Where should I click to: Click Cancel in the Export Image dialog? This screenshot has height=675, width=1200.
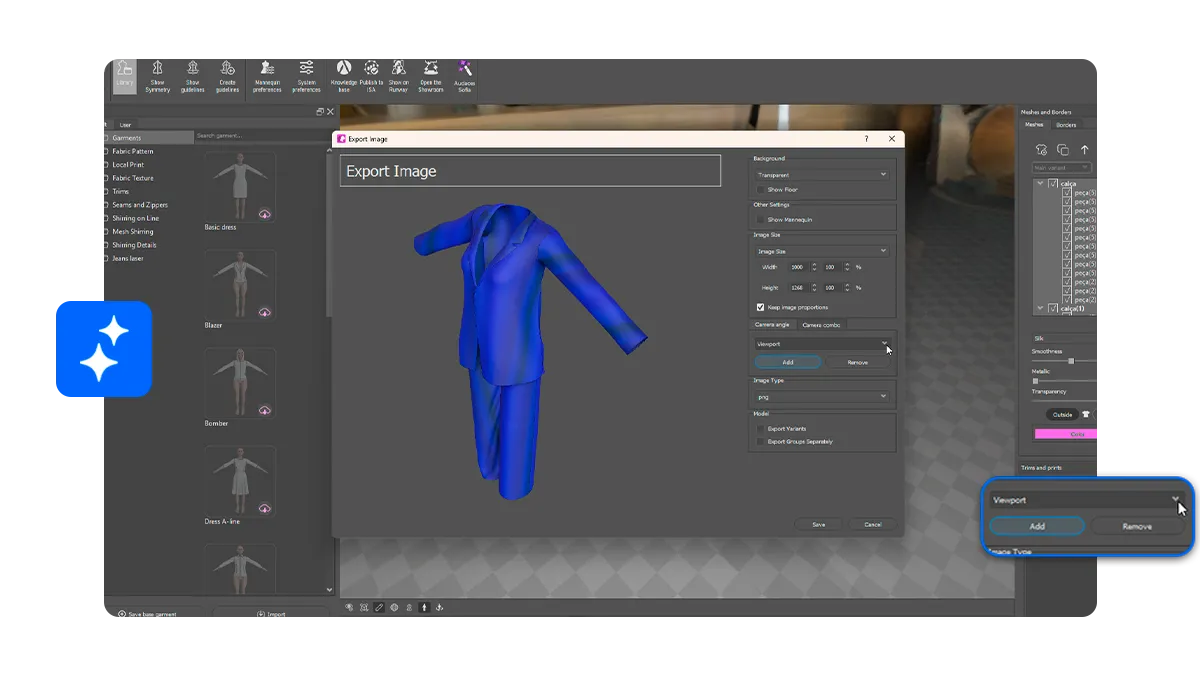(x=873, y=524)
